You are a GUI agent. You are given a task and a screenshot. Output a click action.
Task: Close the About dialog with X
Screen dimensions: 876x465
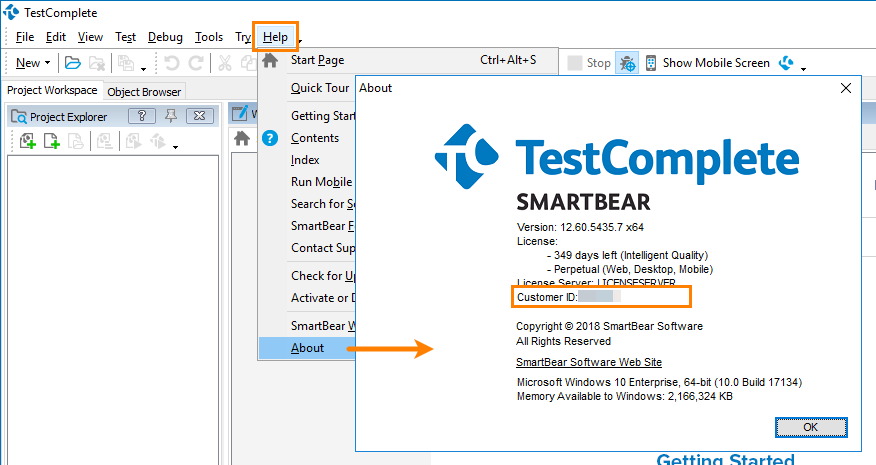coord(846,88)
